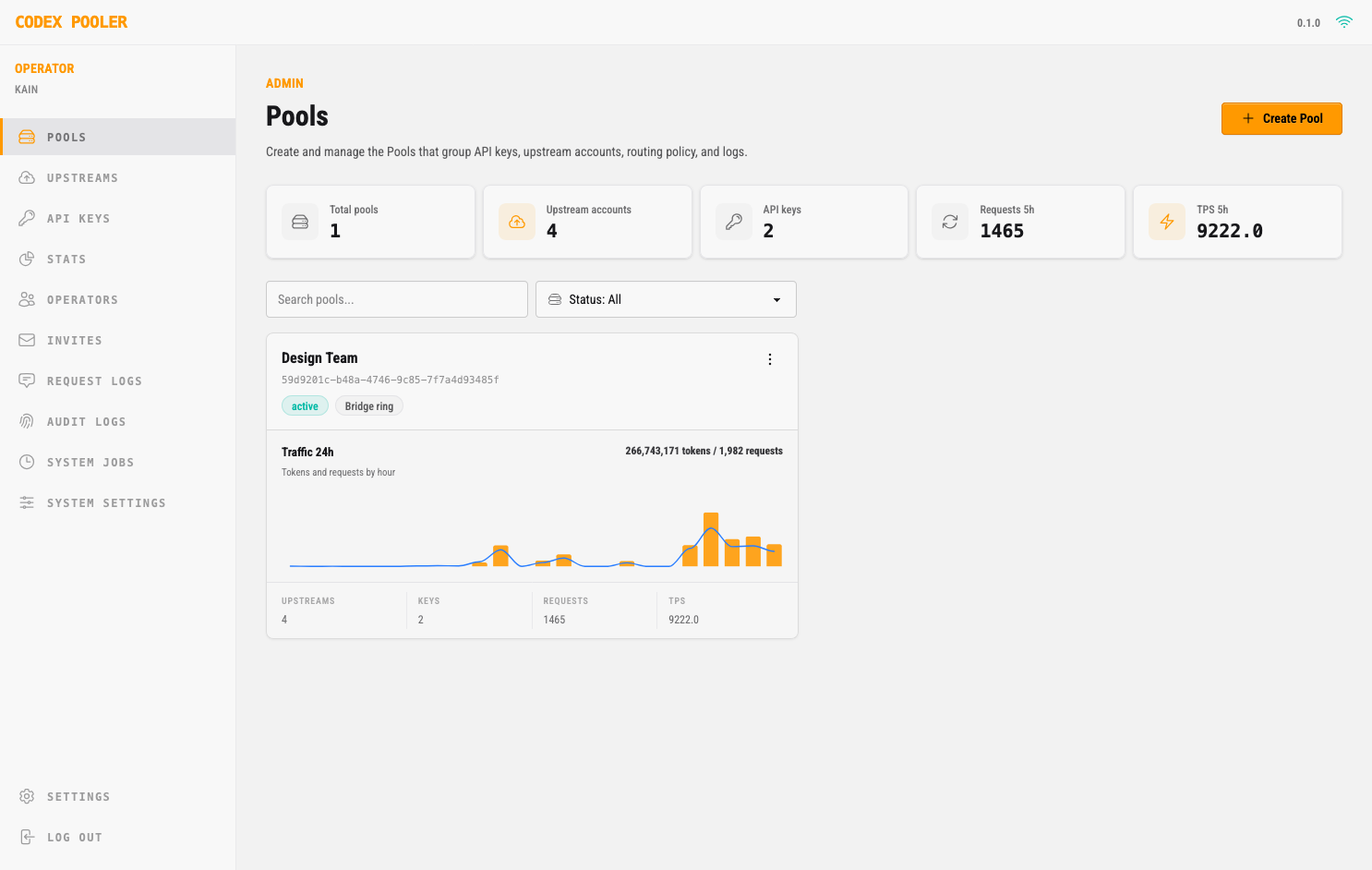Click the Stats pie chart icon
1372x870 pixels.
click(27, 259)
